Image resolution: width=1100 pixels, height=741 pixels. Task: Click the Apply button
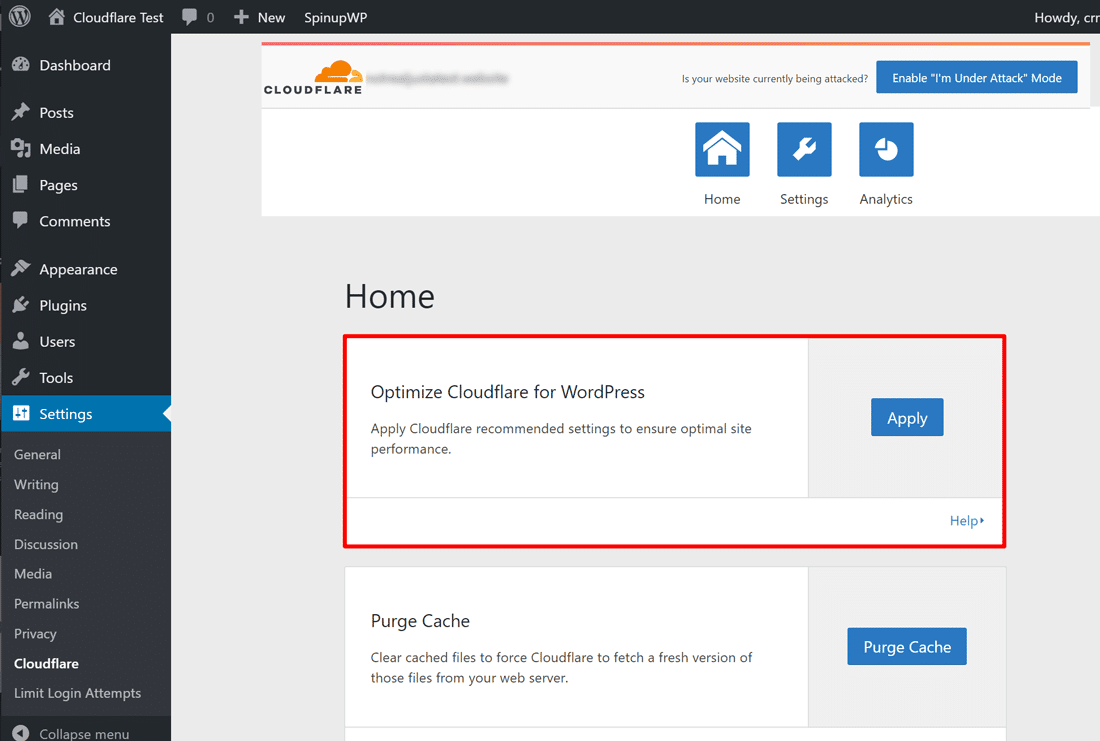tap(907, 418)
